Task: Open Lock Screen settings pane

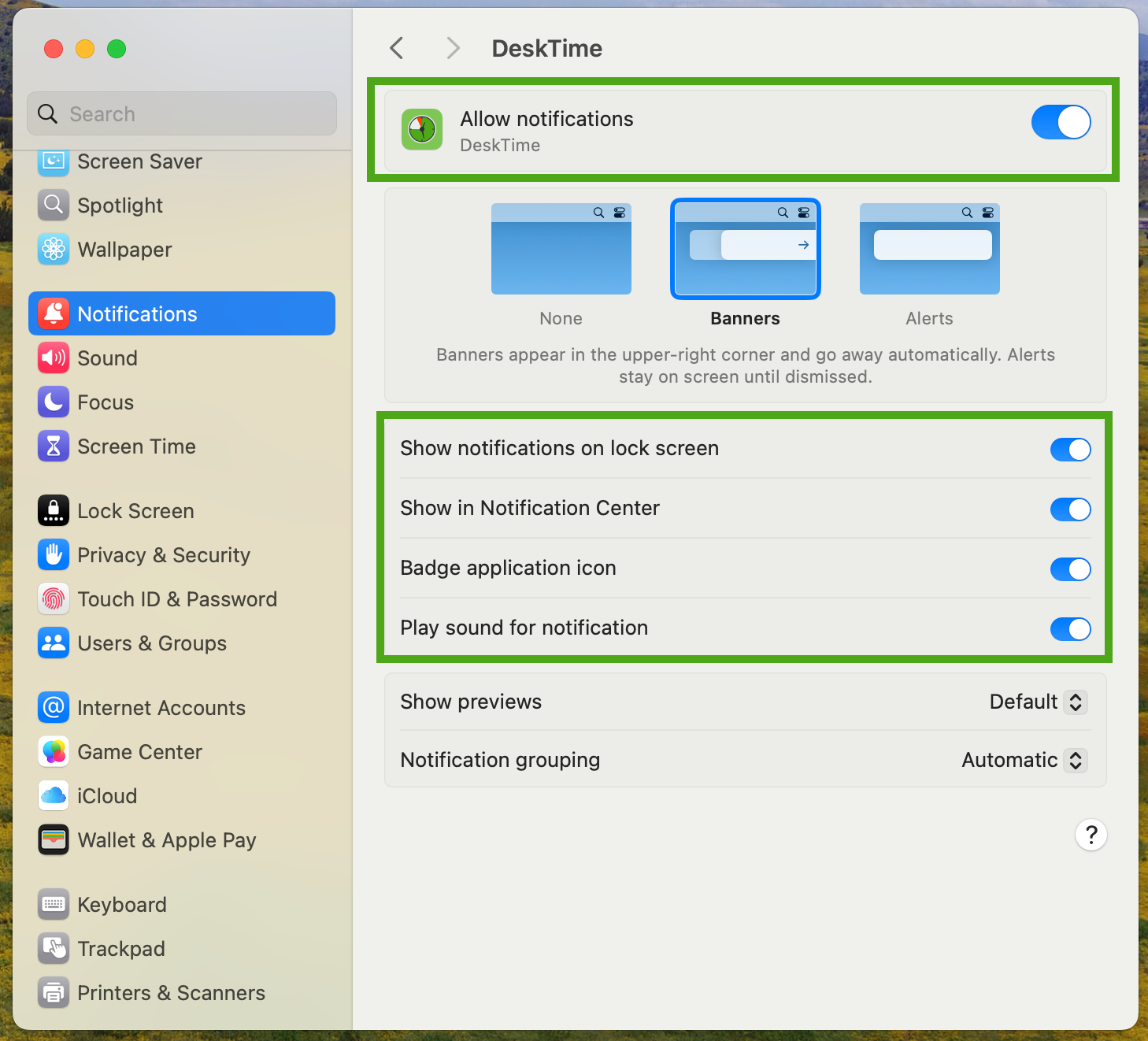Action: point(135,511)
